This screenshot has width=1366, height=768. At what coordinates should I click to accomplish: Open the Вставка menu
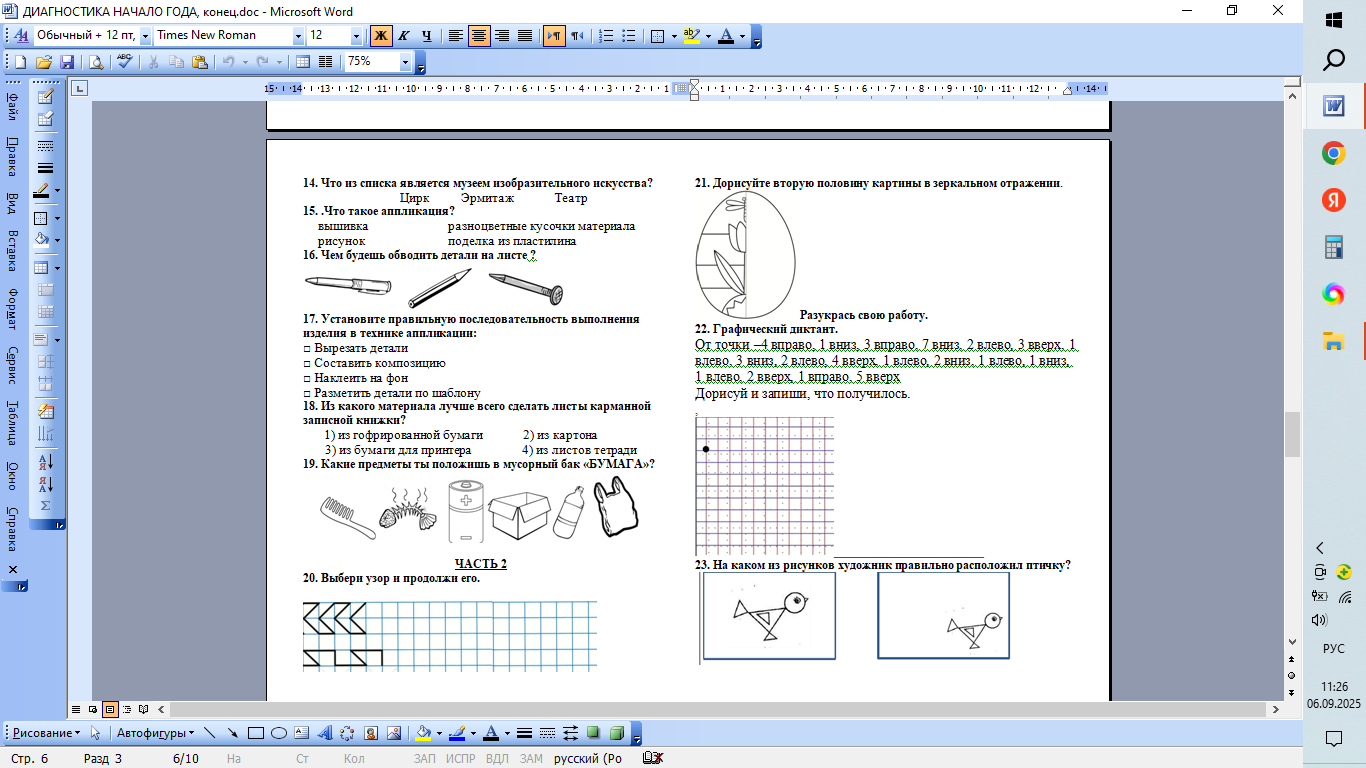tap(12, 251)
